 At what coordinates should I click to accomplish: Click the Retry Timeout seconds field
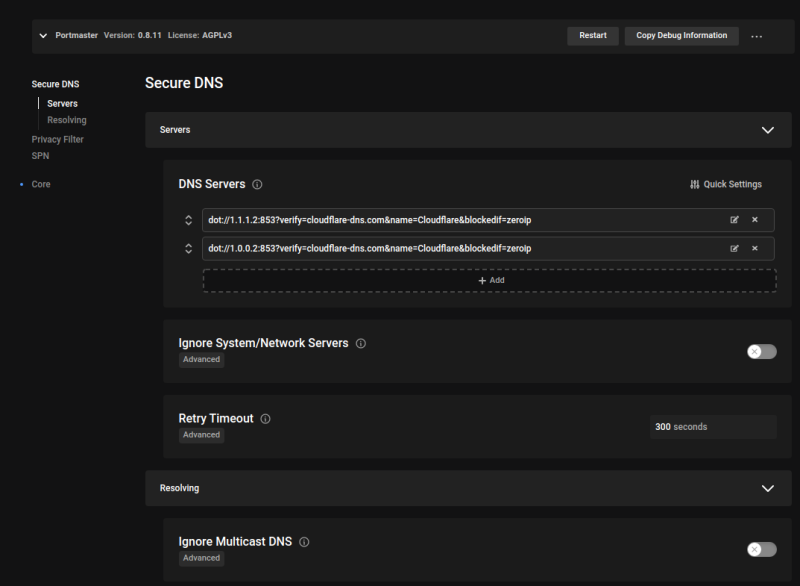tap(711, 427)
